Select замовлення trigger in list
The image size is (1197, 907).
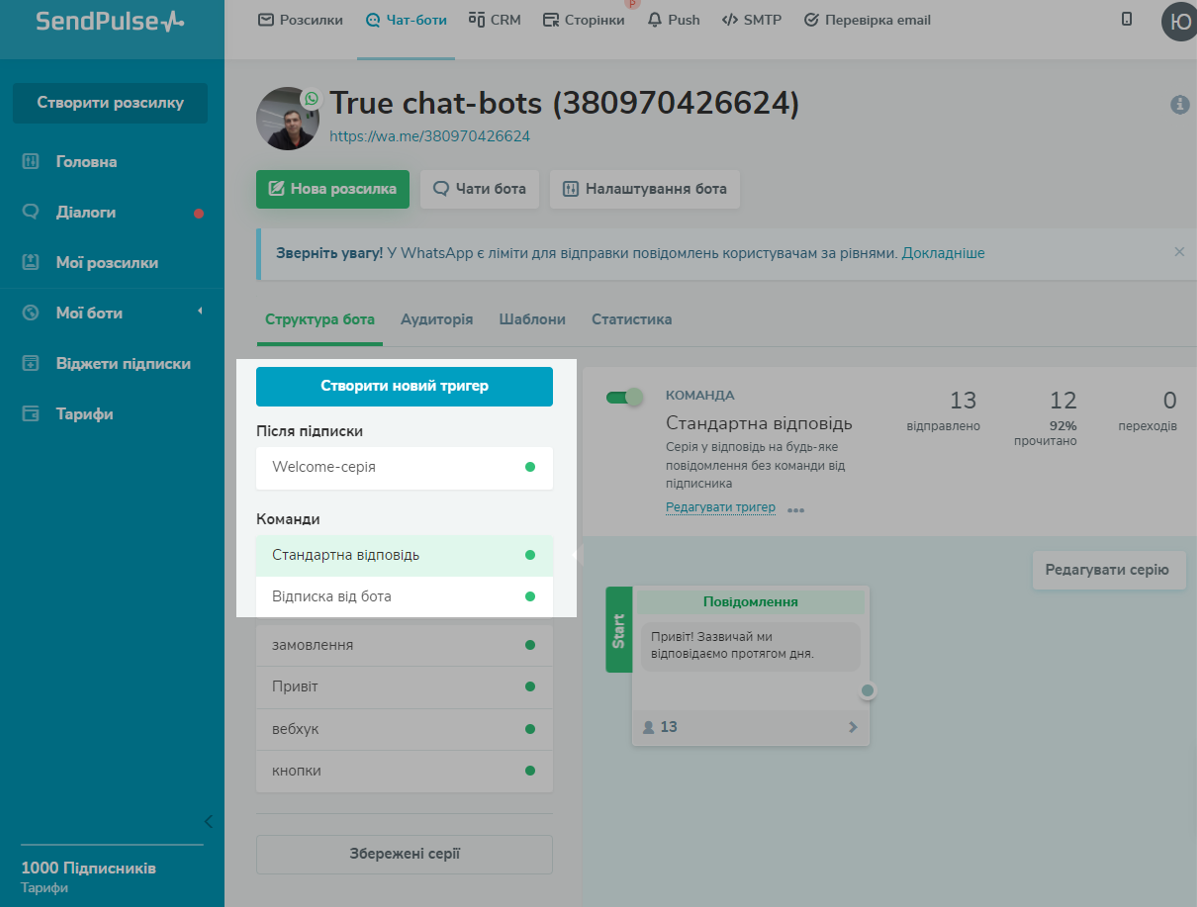click(404, 645)
